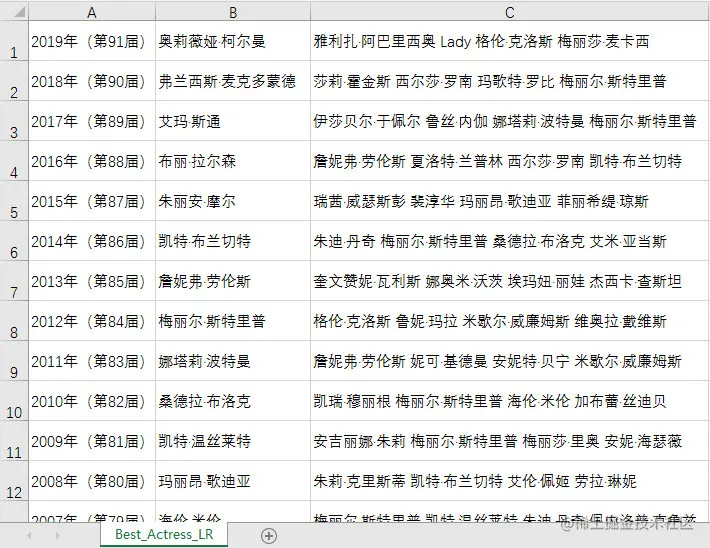The width and height of the screenshot is (710, 548).
Task: Click nominees cell starting '奎文赞妮·瓦利斯'
Action: 510,280
